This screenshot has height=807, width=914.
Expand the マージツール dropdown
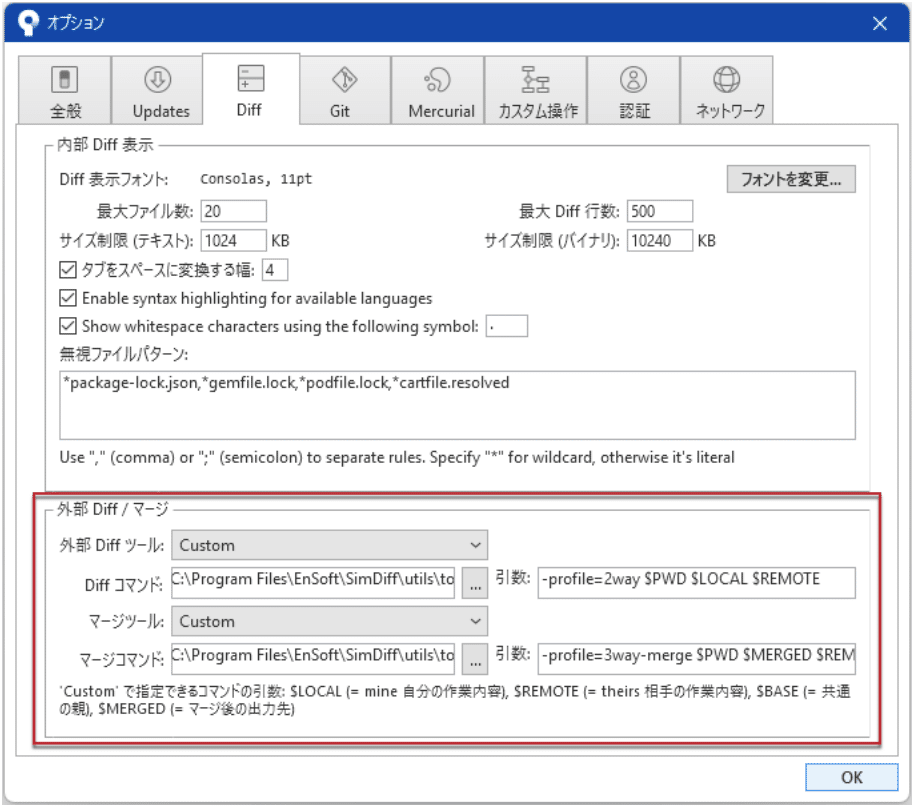coord(329,621)
